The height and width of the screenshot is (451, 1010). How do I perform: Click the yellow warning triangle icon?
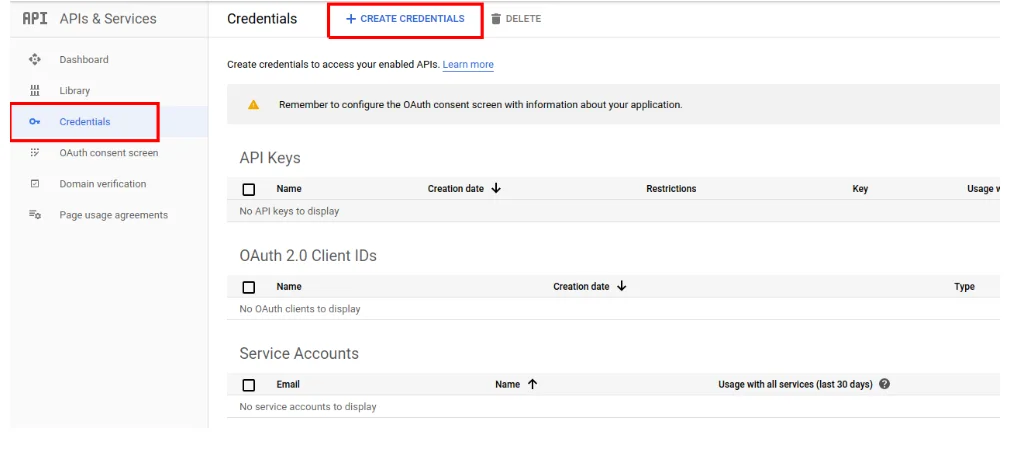coord(254,104)
